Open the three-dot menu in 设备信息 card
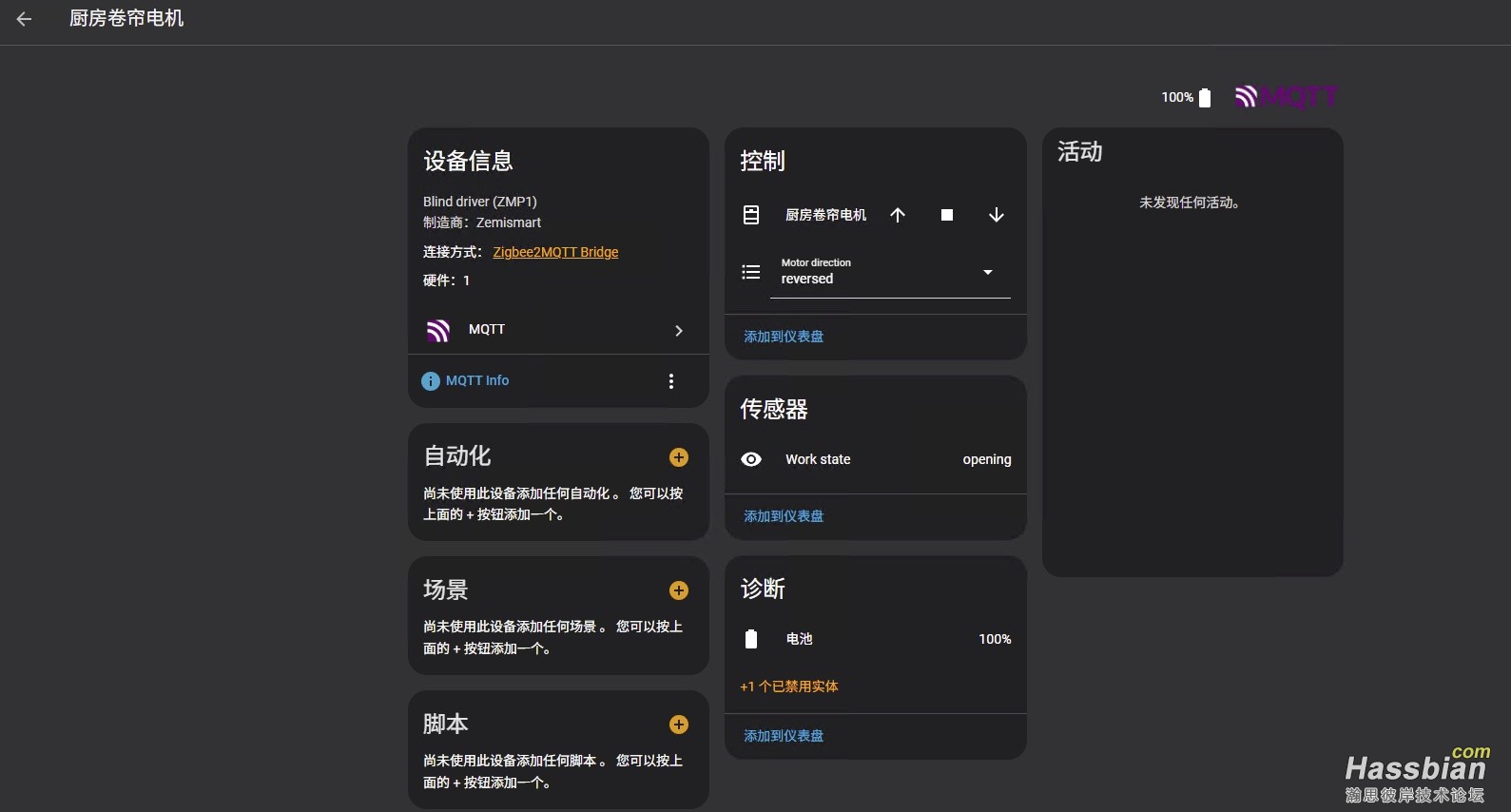This screenshot has width=1511, height=812. point(671,381)
